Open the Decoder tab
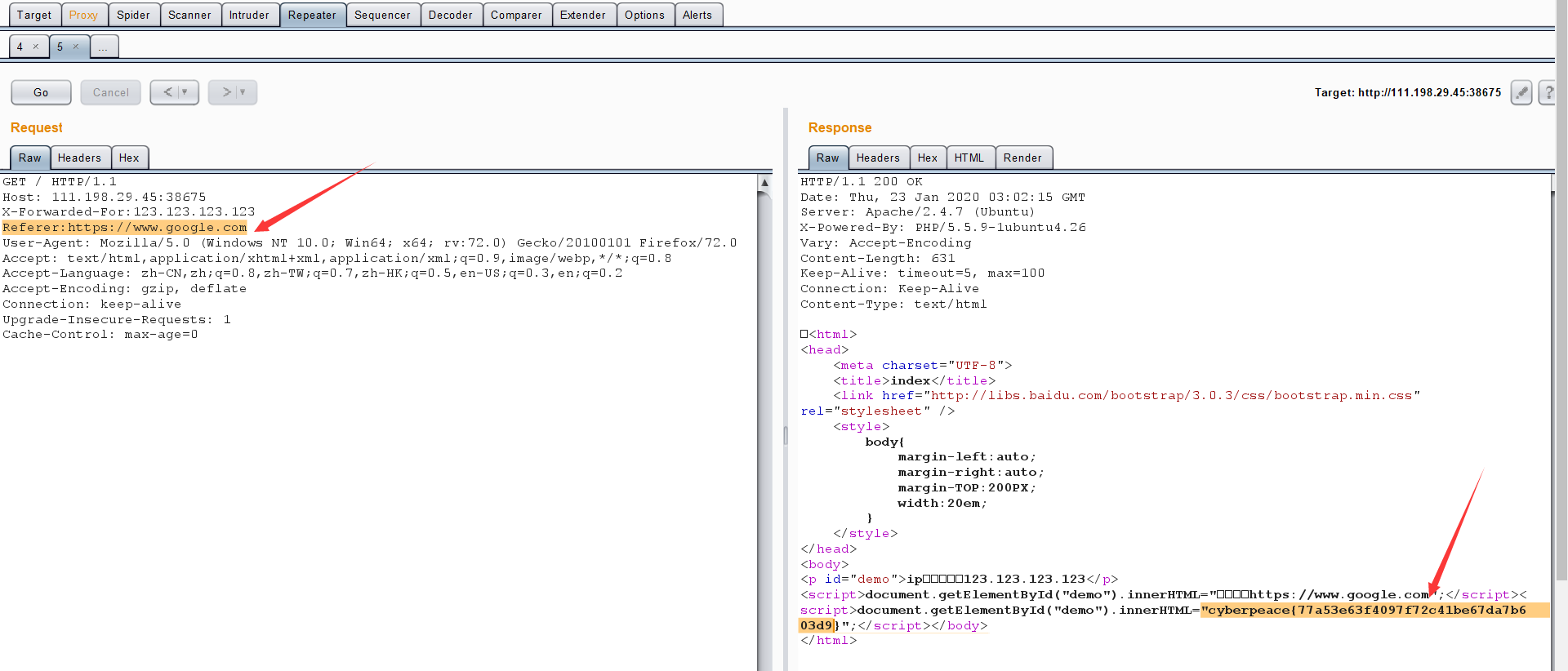Viewport: 1568px width, 671px height. (451, 15)
